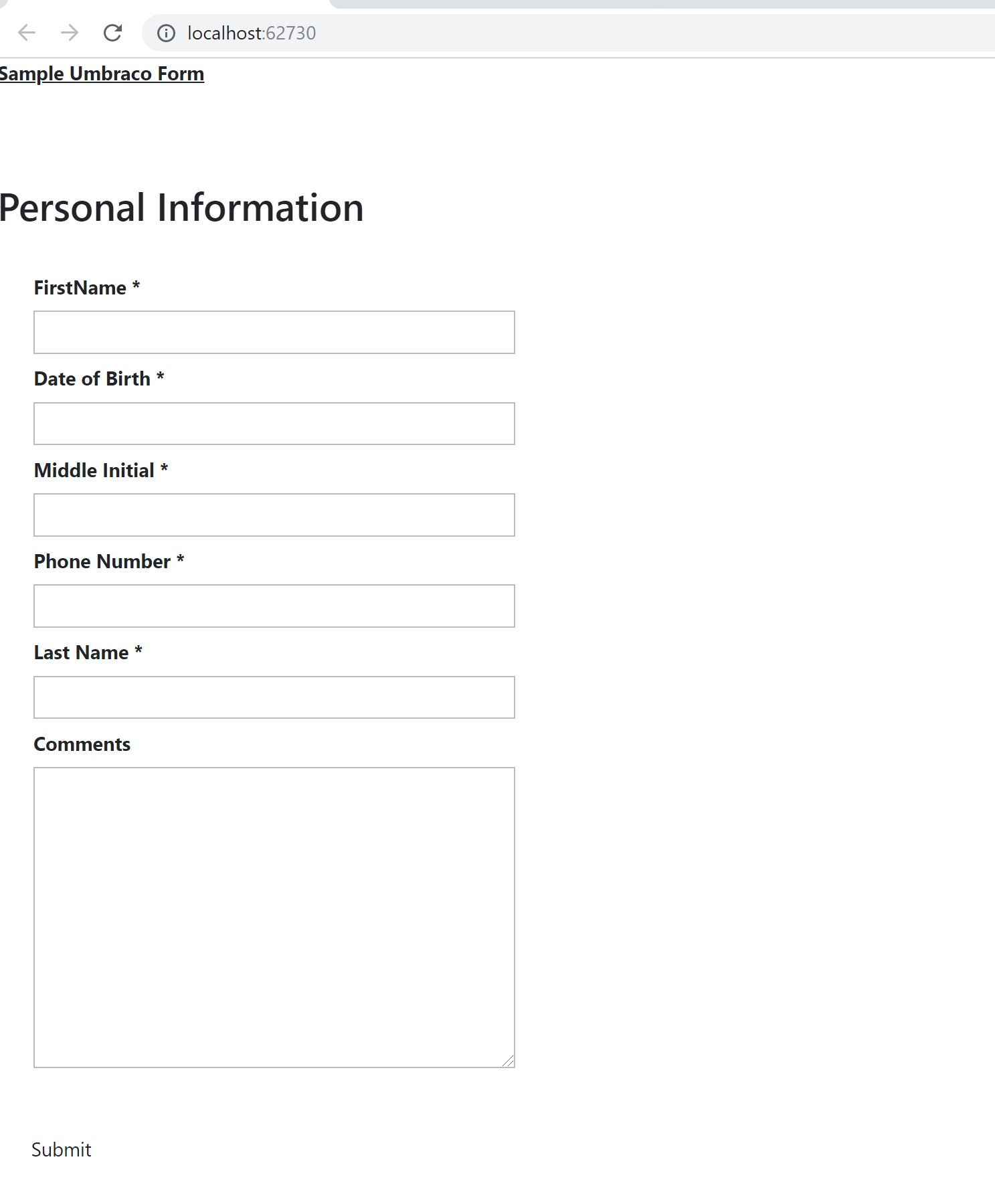Viewport: 995px width, 1204px height.
Task: Click inside the Comments text area
Action: (274, 918)
